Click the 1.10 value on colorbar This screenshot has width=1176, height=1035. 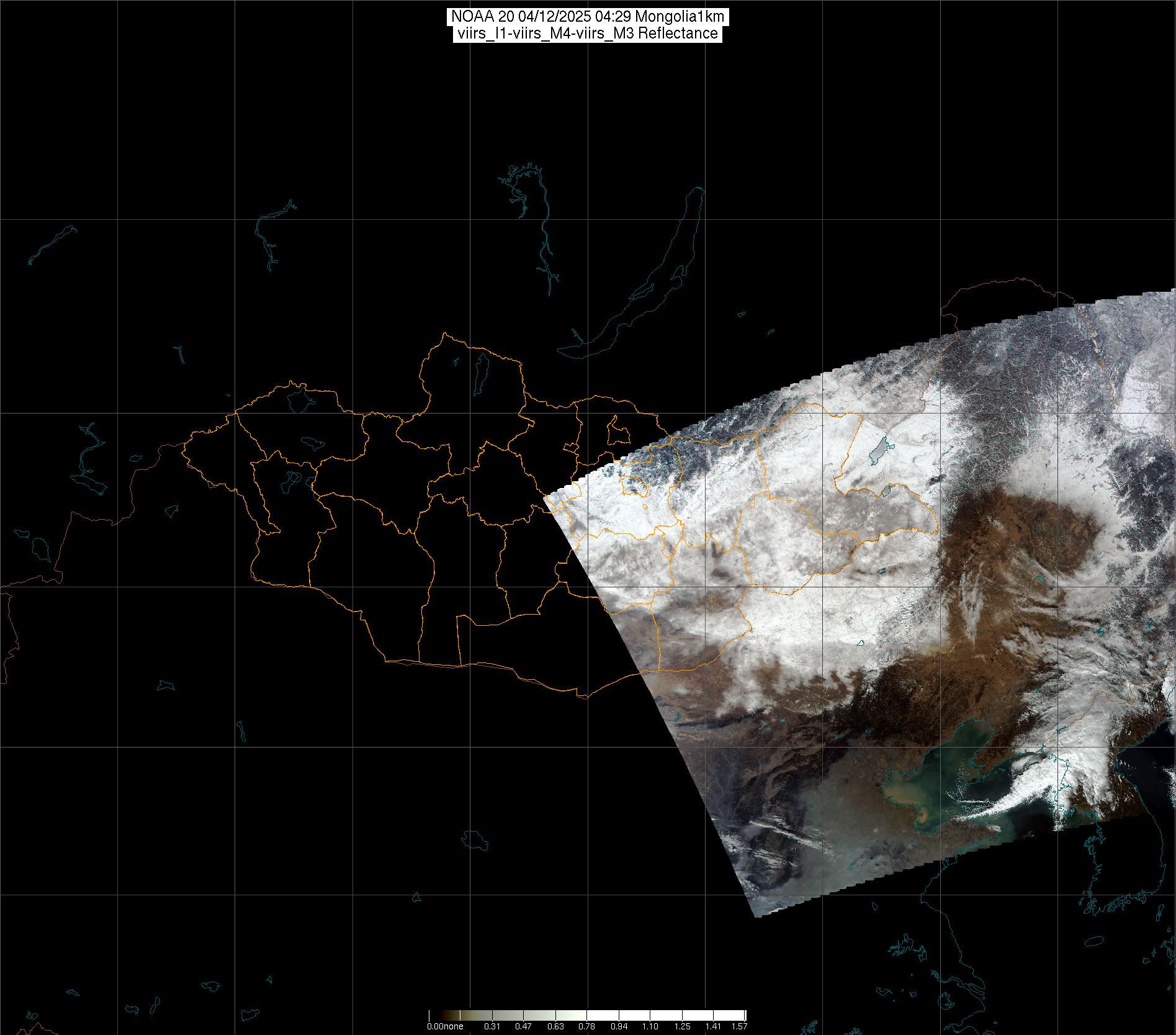[x=650, y=1026]
